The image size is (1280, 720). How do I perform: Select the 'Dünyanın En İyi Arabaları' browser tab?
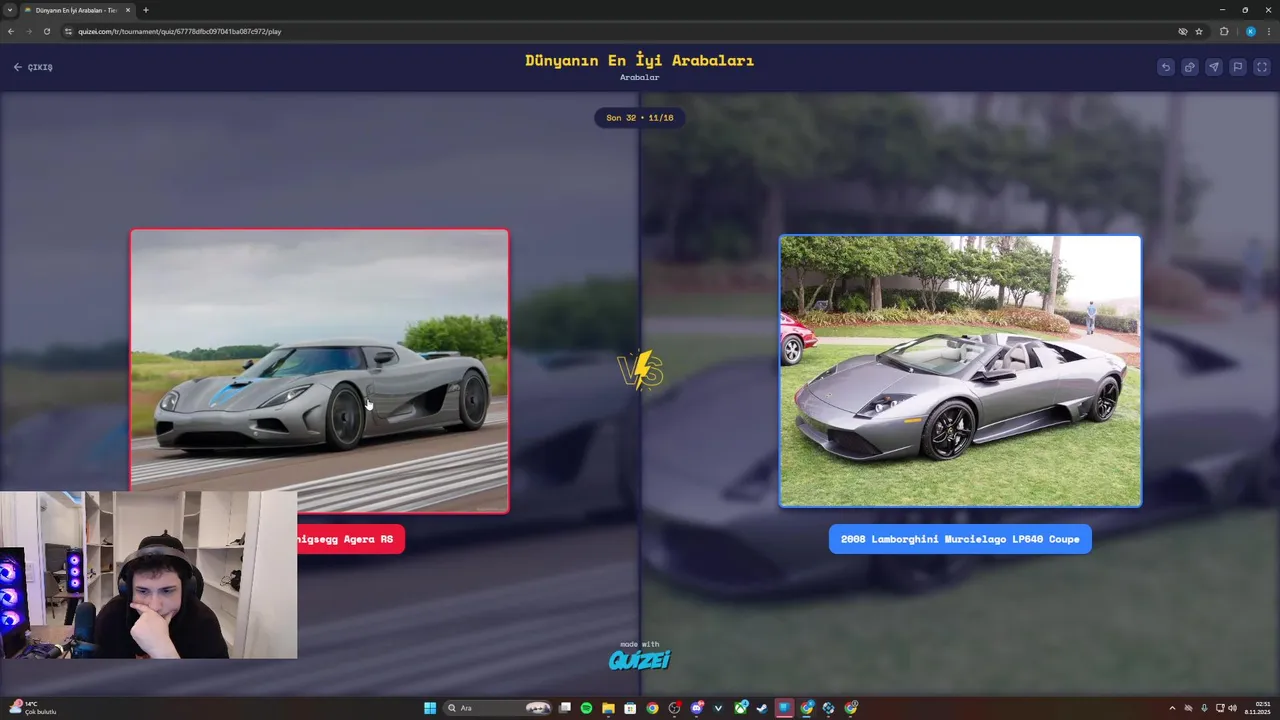click(x=78, y=10)
